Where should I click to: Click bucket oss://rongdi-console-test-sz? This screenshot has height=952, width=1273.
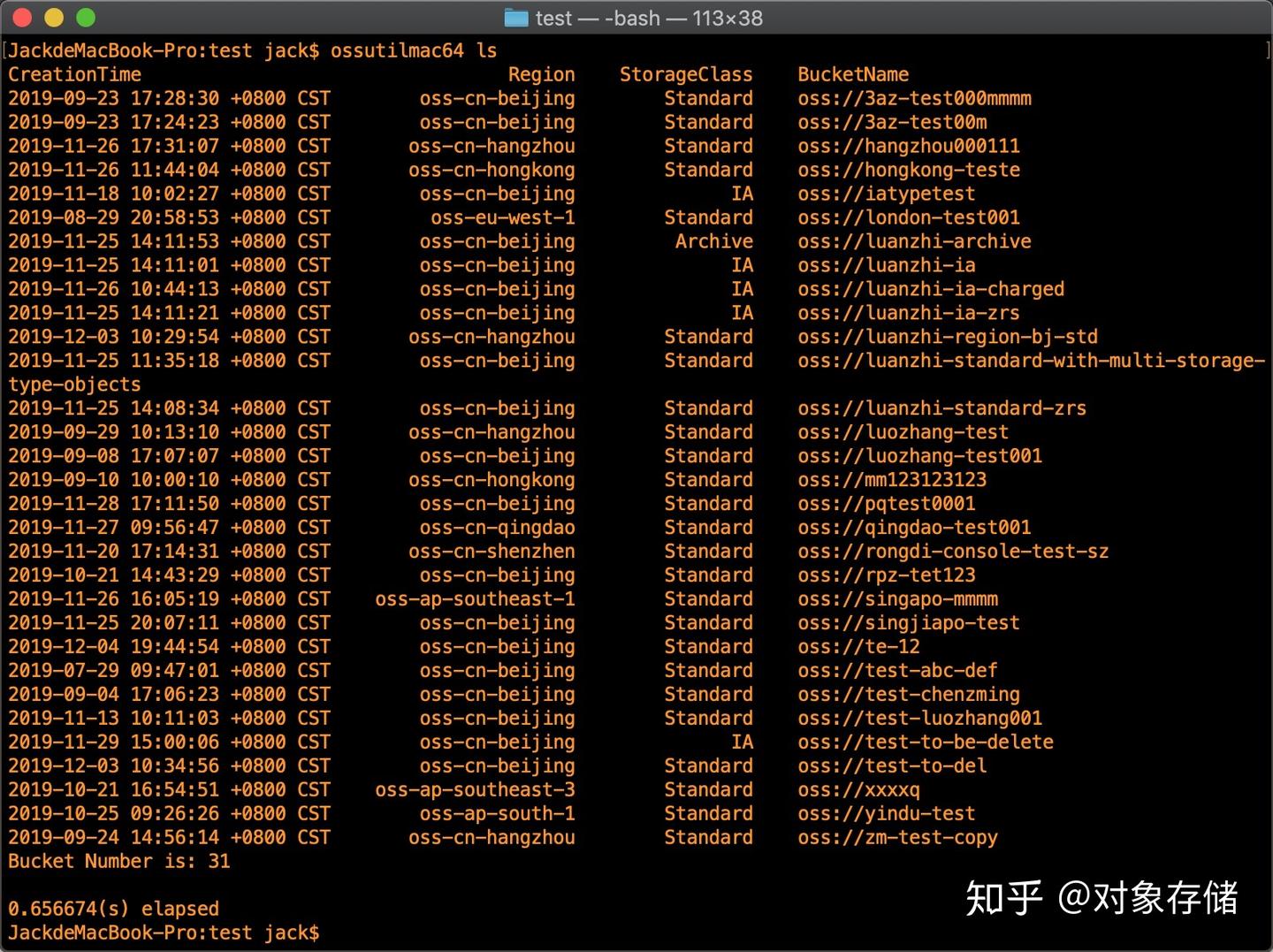click(953, 551)
